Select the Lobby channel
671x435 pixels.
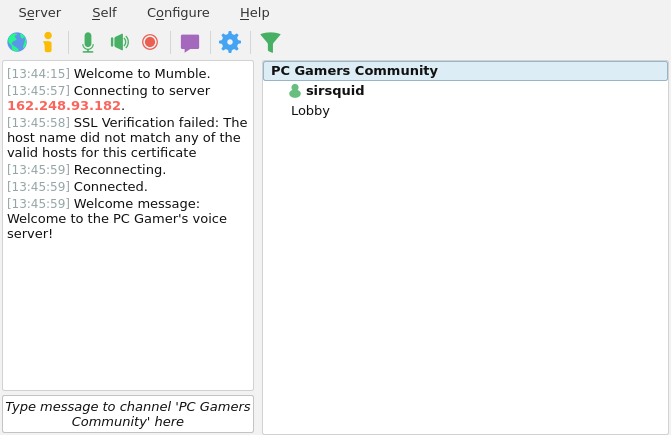coord(310,111)
